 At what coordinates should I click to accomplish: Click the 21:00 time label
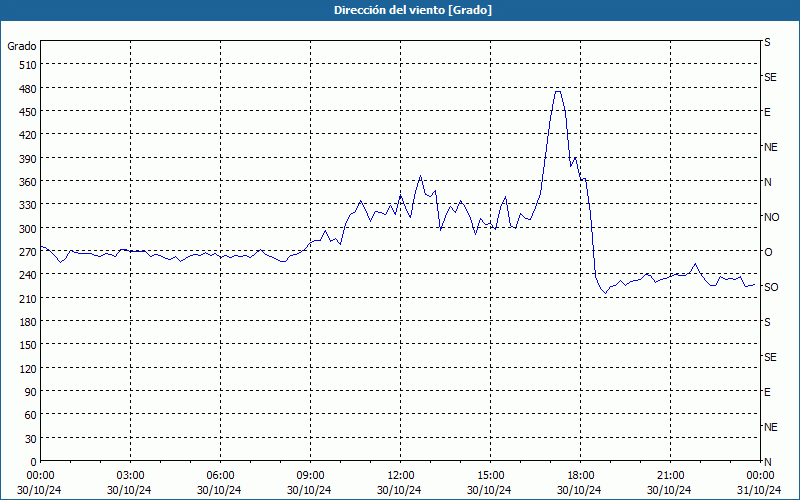[670, 476]
